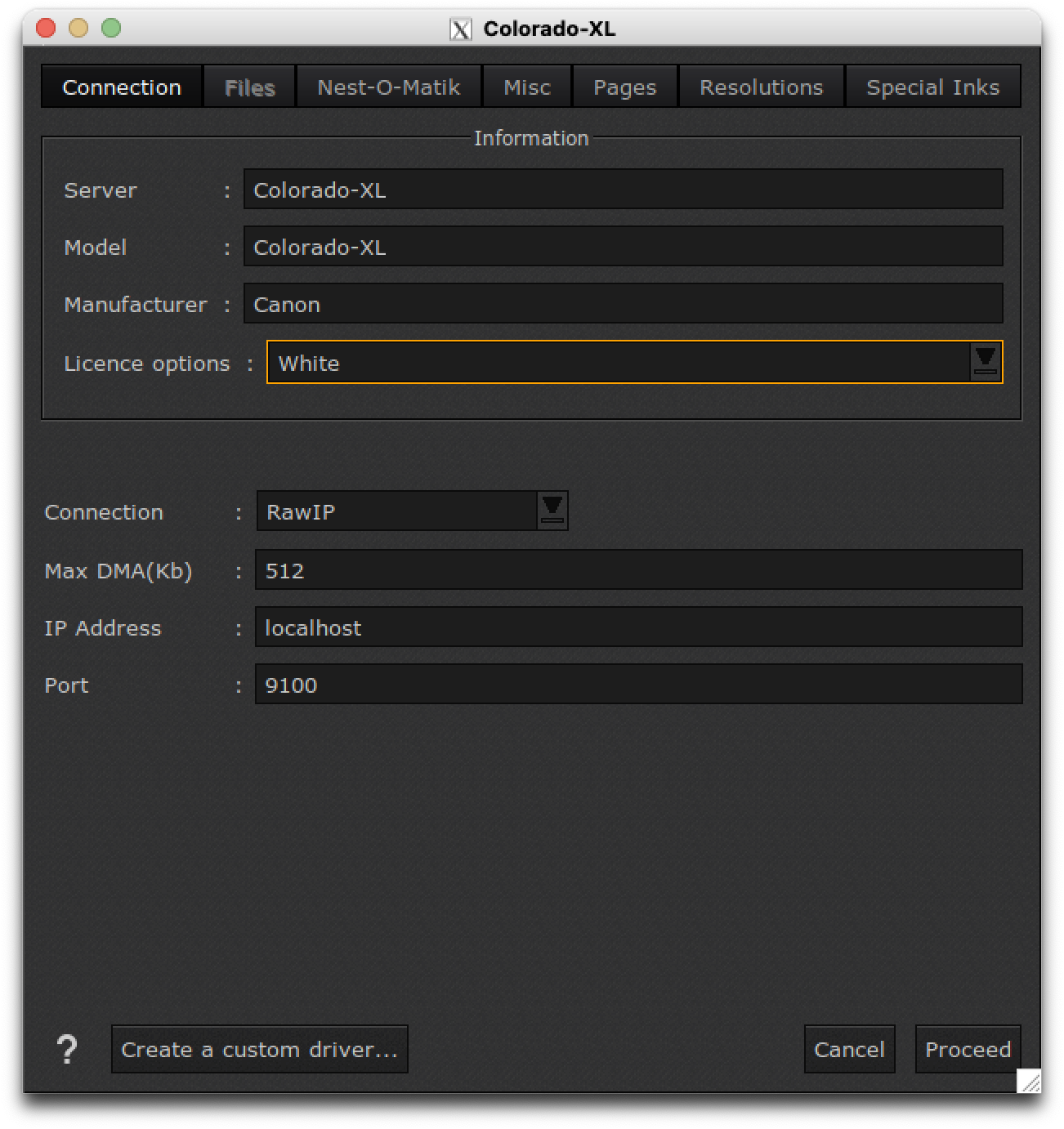Click the RawIP connection combo box
The height and width of the screenshot is (1129, 1064).
coord(412,511)
